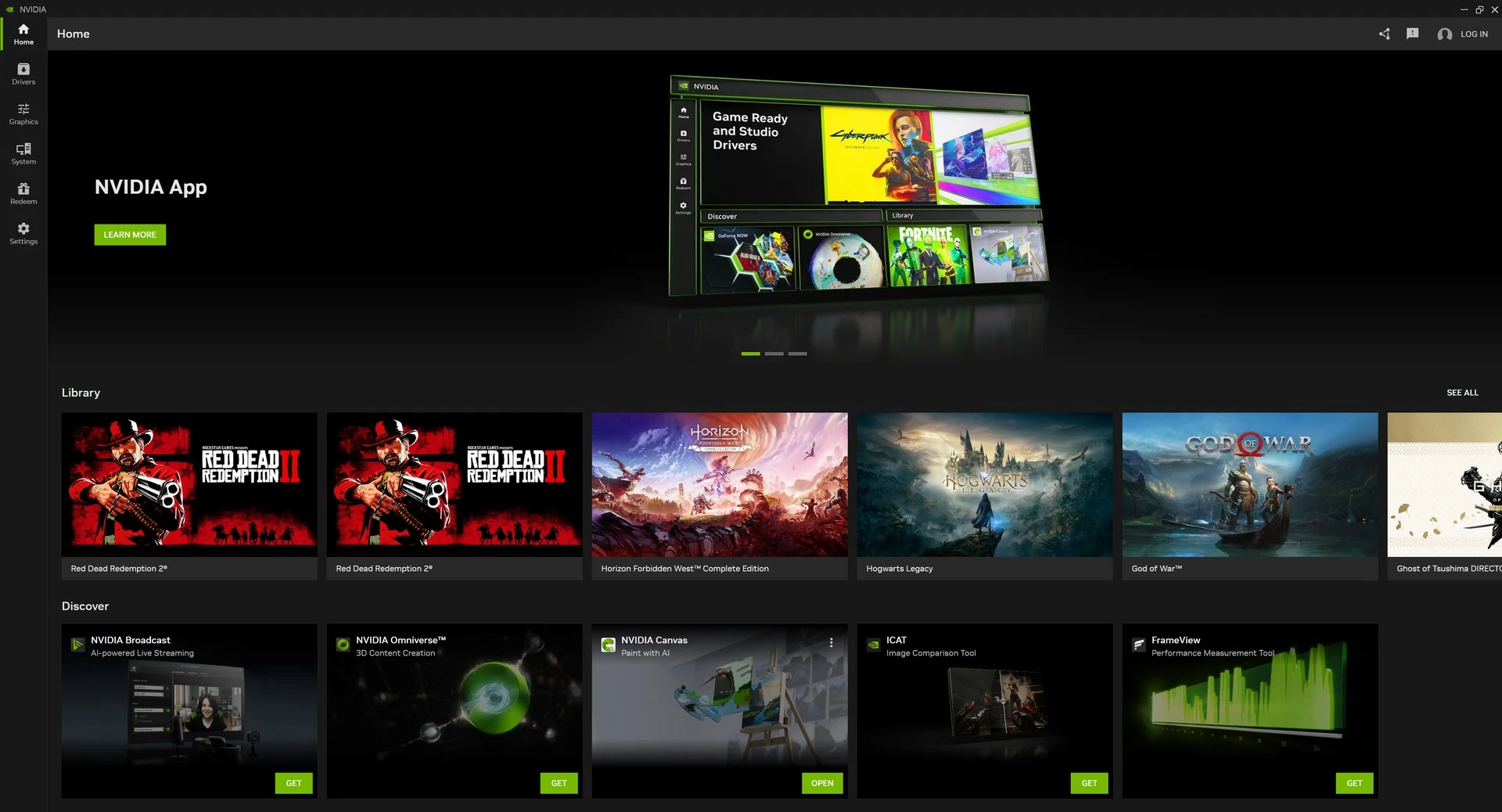Click the Hogwarts Legacy caption text
Image resolution: width=1502 pixels, height=812 pixels.
pos(900,569)
